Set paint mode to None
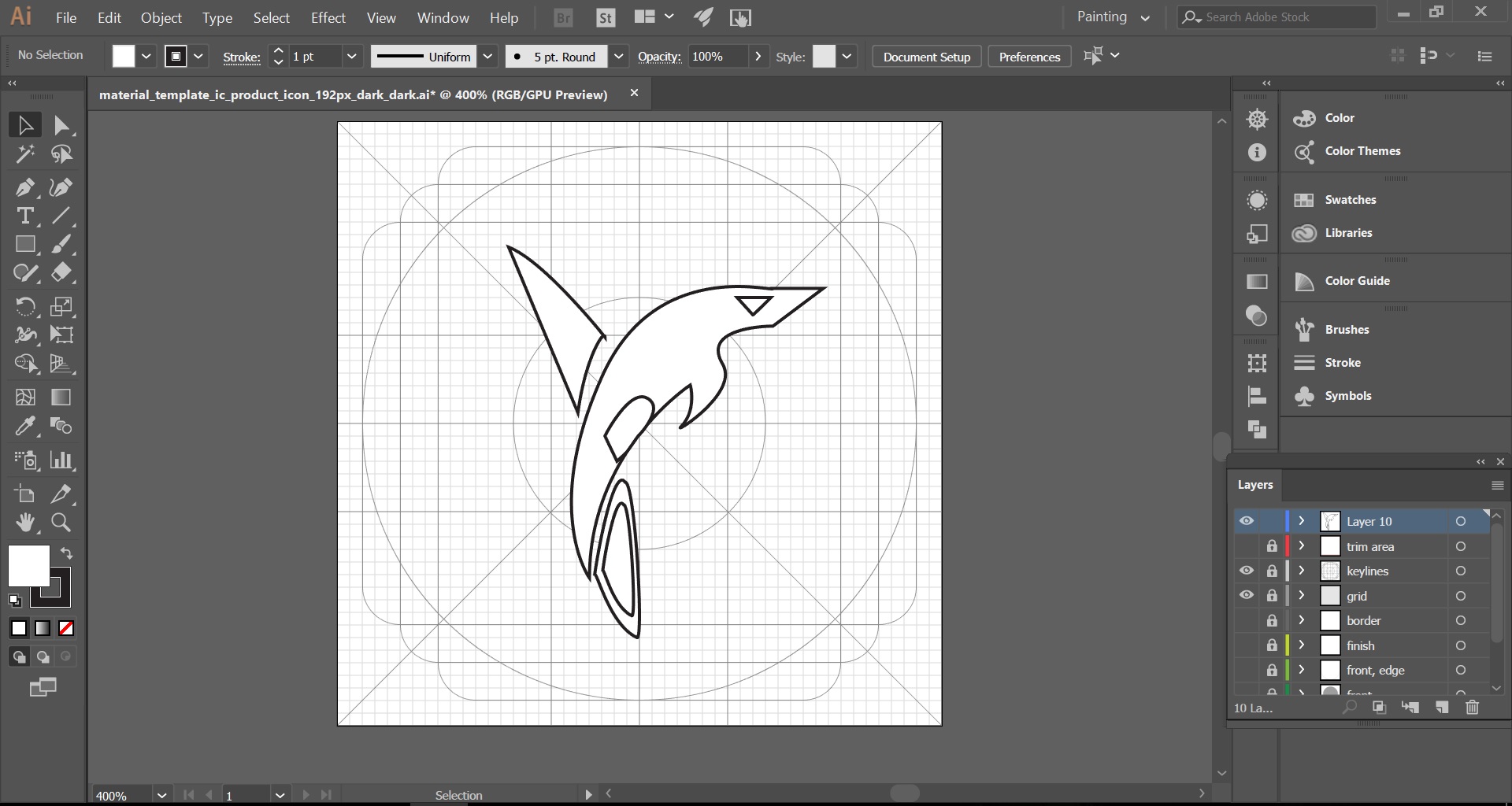Viewport: 1512px width, 806px height. (67, 628)
